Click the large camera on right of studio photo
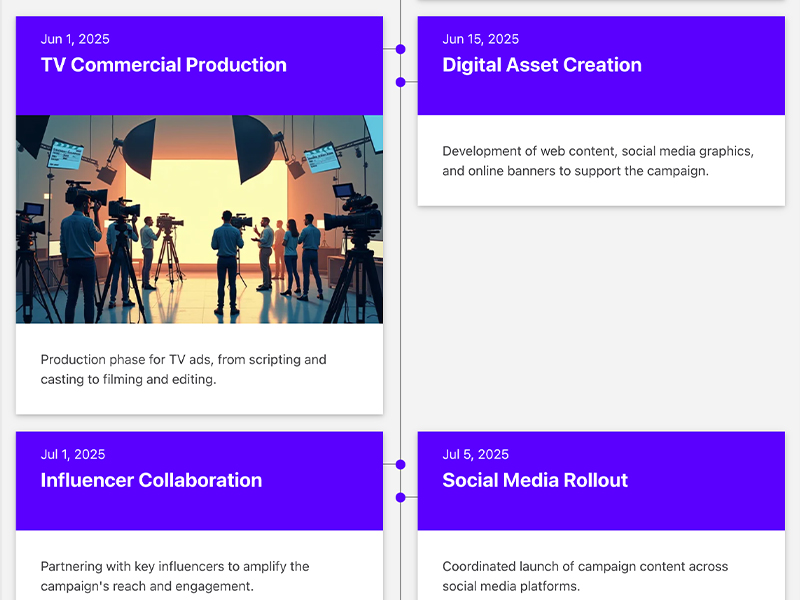Viewport: 800px width, 600px height. pos(353,215)
